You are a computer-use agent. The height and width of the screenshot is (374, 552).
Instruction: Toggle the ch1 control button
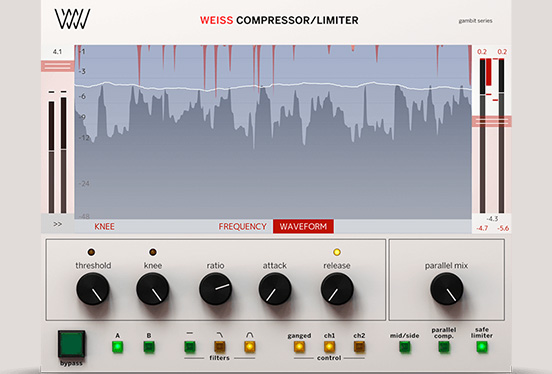tap(330, 347)
